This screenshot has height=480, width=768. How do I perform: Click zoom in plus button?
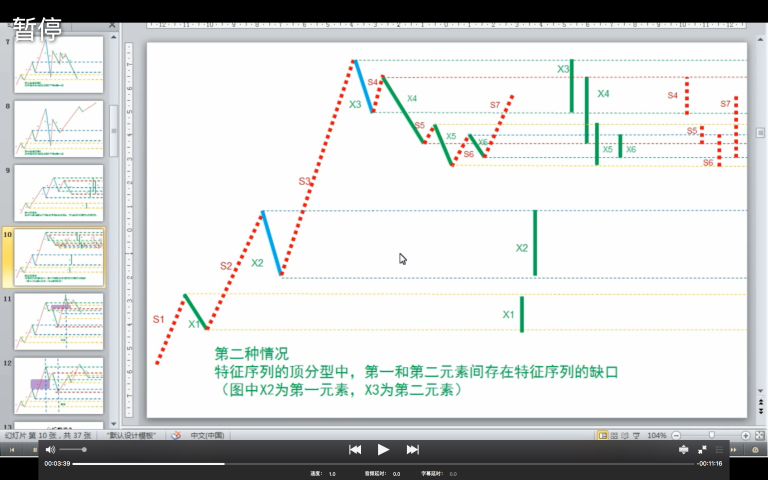tap(745, 436)
